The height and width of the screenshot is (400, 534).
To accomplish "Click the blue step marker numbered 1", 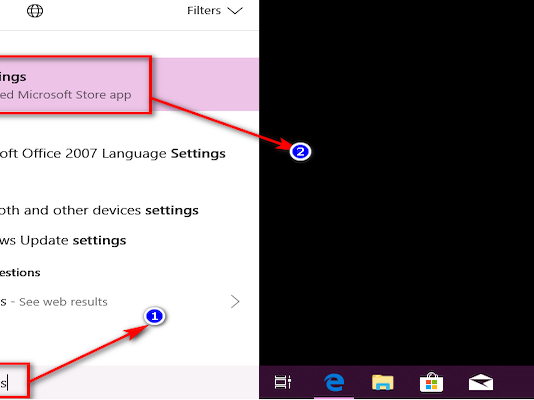I will [155, 316].
